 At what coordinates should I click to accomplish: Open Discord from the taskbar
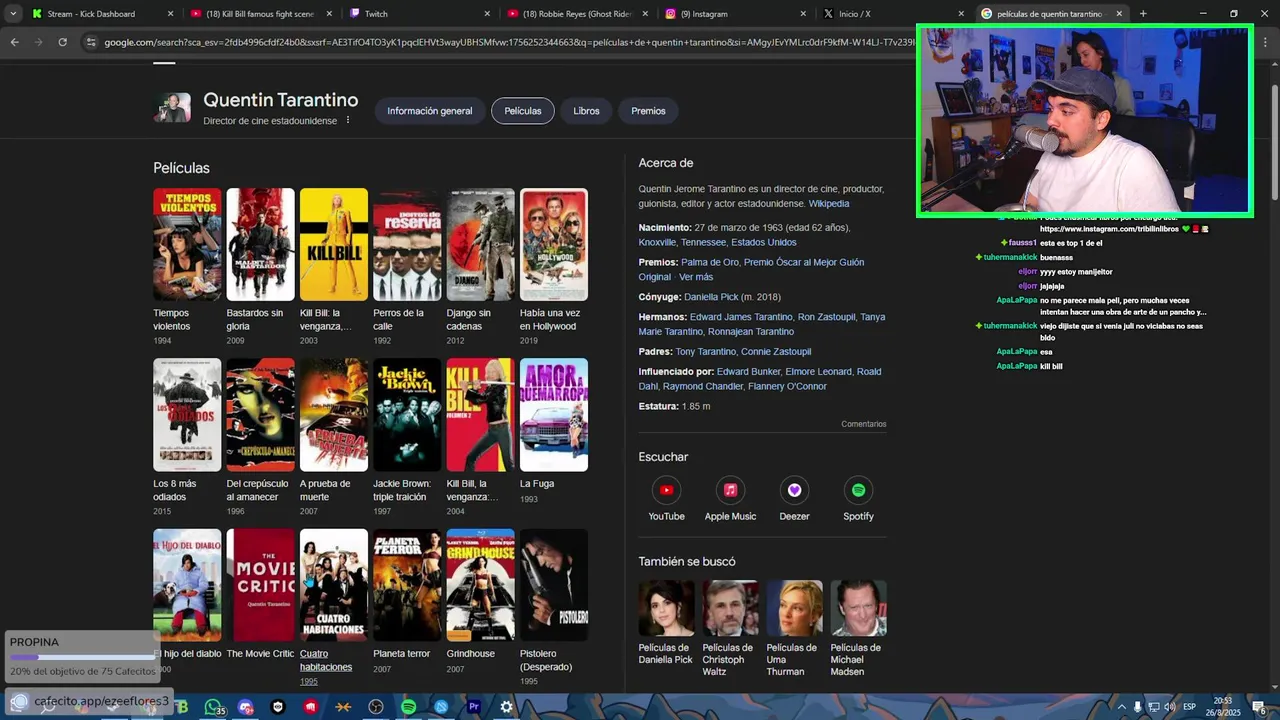click(246, 707)
